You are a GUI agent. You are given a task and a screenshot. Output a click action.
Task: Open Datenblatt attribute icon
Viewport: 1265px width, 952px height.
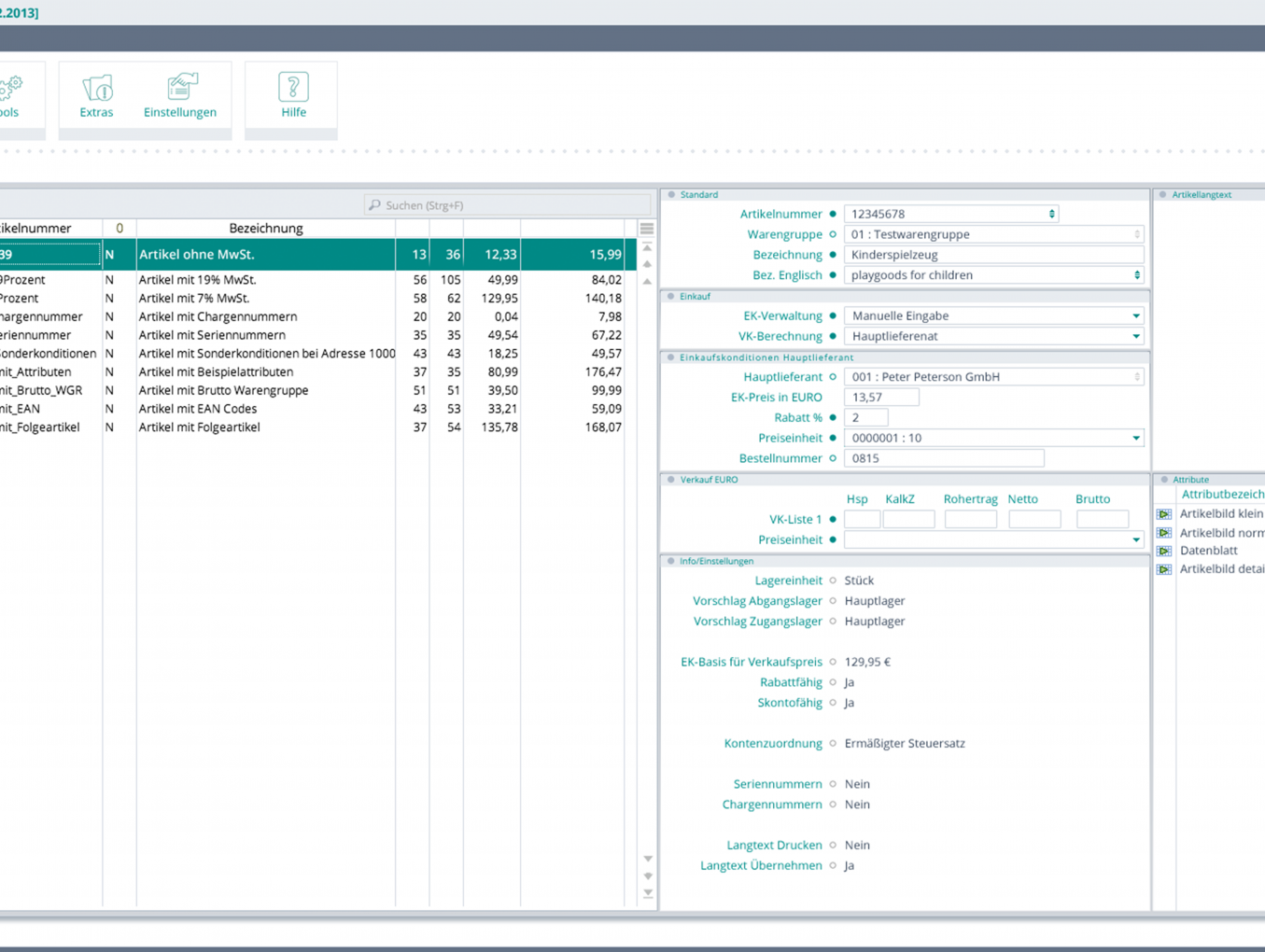click(1164, 551)
